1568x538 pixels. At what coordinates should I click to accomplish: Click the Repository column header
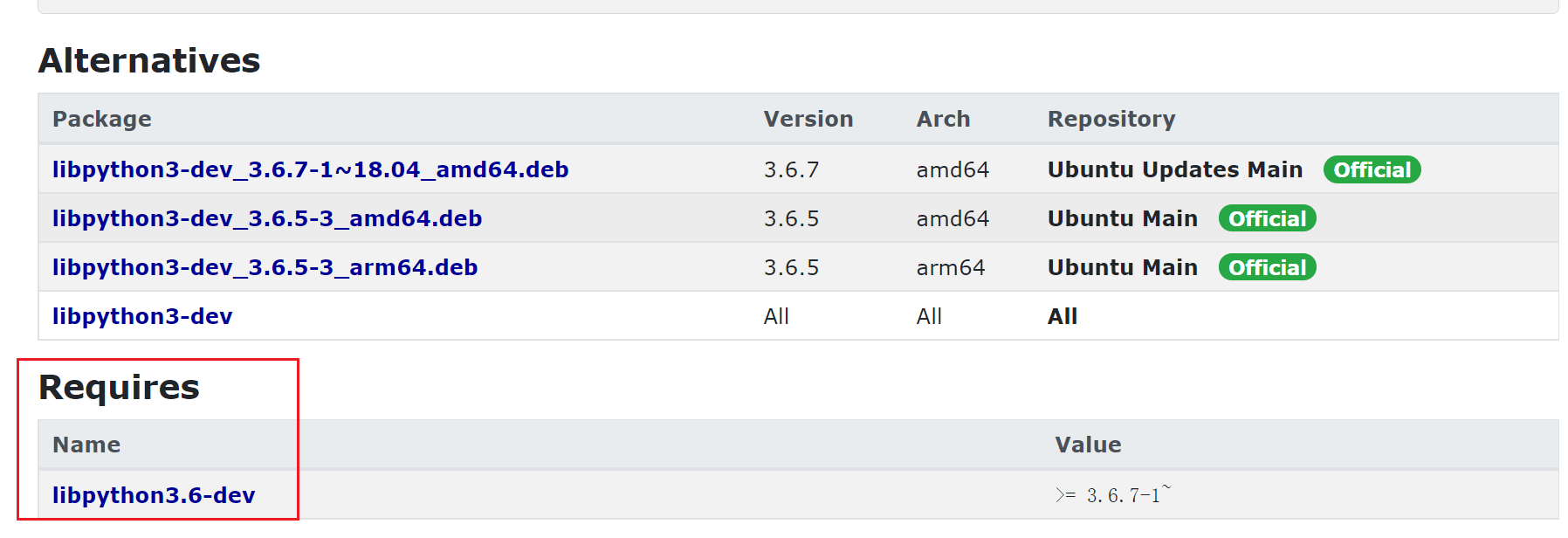(x=1111, y=119)
